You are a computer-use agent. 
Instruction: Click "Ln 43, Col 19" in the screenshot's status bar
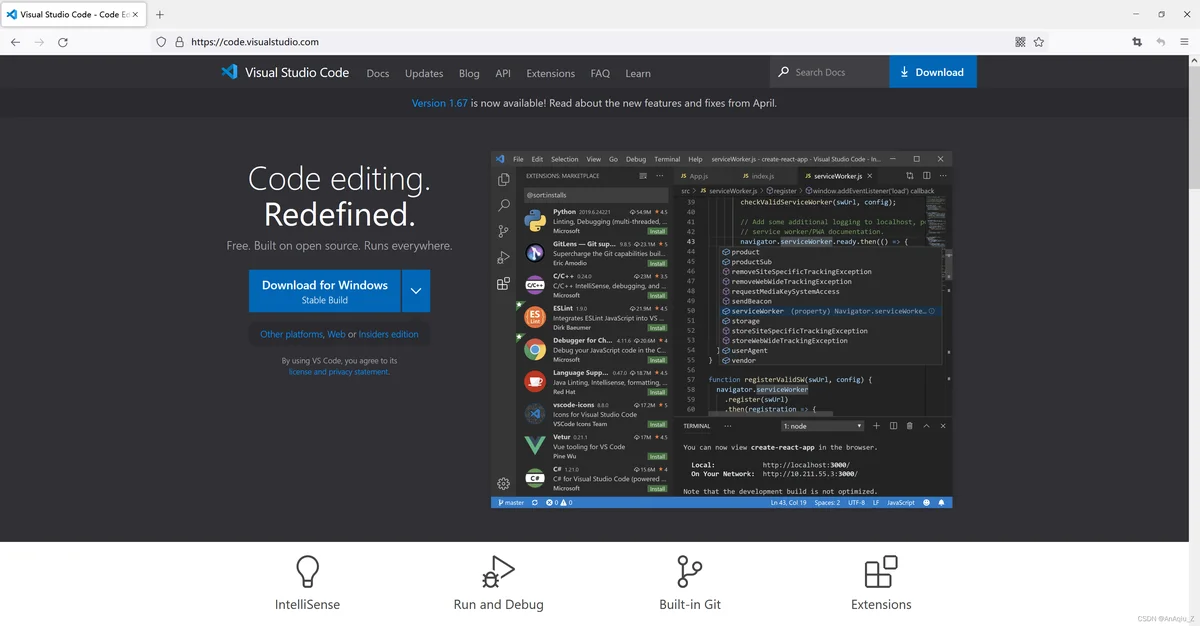[x=788, y=503]
